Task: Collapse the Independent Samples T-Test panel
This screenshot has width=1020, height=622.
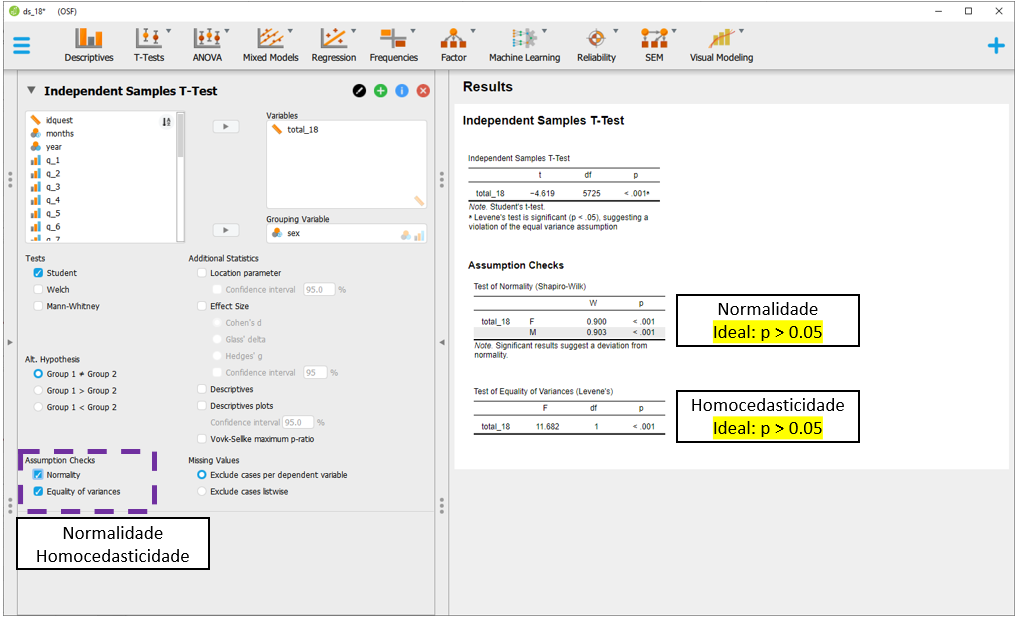Action: (x=31, y=91)
